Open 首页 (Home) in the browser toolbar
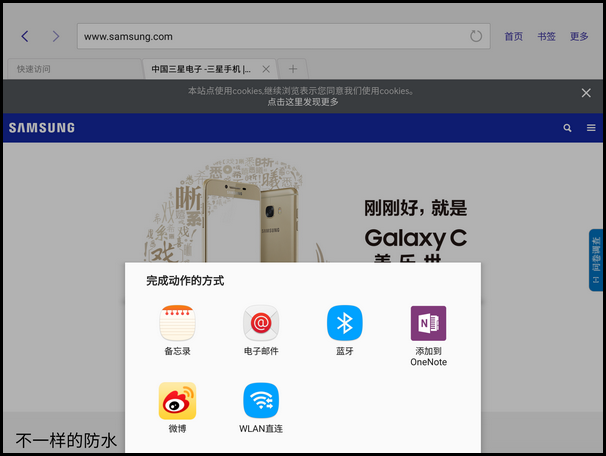The height and width of the screenshot is (456, 606). (514, 36)
